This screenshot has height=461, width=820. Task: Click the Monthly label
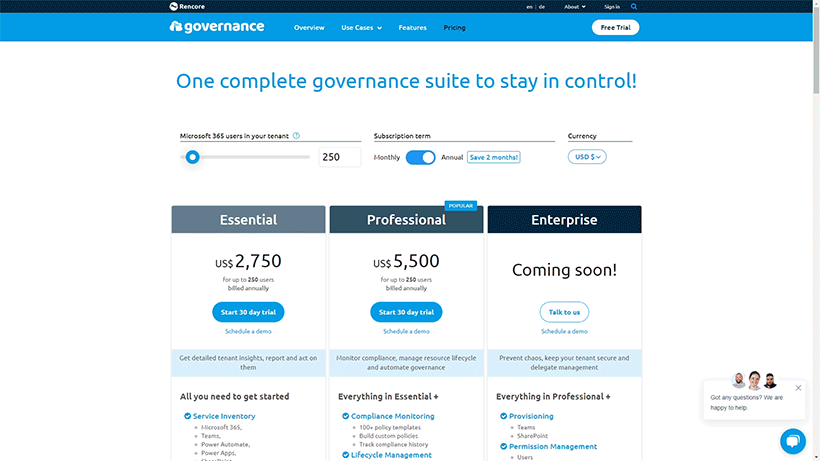(x=387, y=157)
